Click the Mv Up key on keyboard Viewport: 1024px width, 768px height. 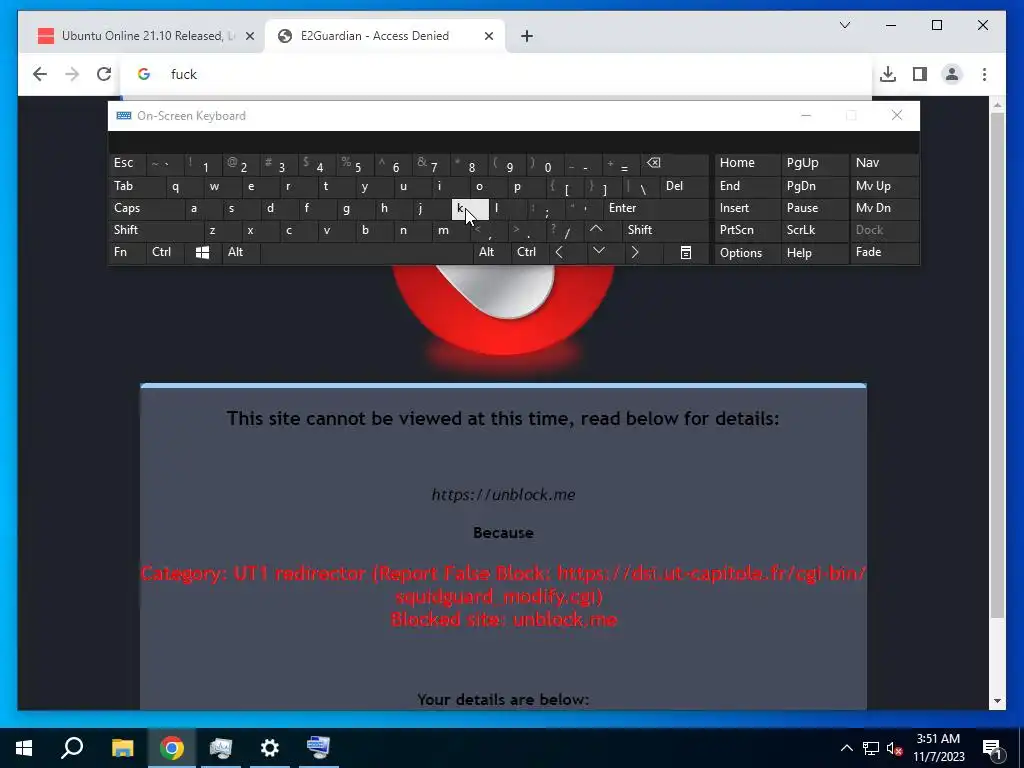[884, 186]
